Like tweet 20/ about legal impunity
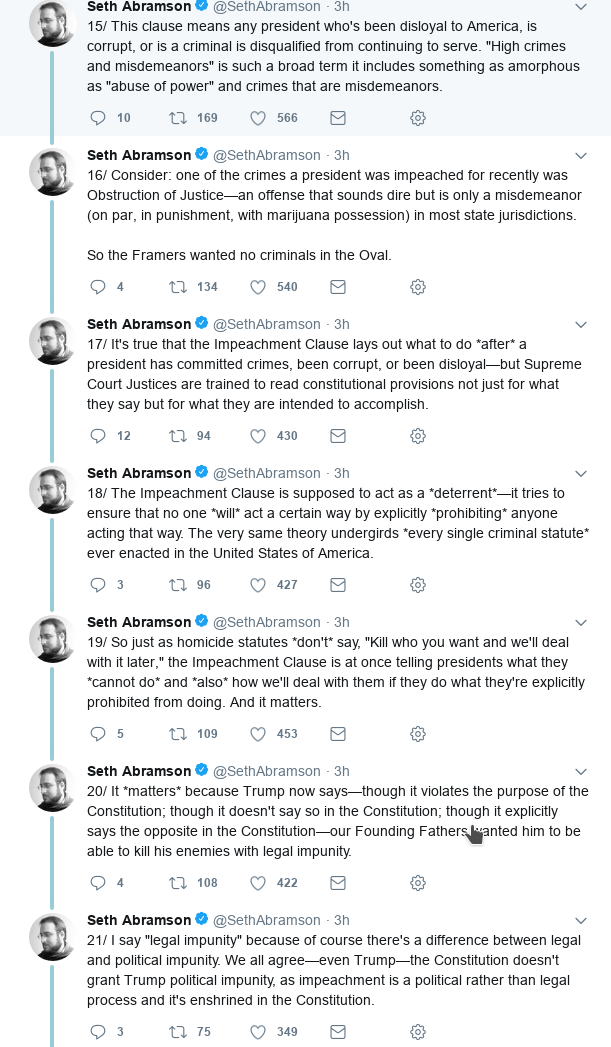 point(258,883)
